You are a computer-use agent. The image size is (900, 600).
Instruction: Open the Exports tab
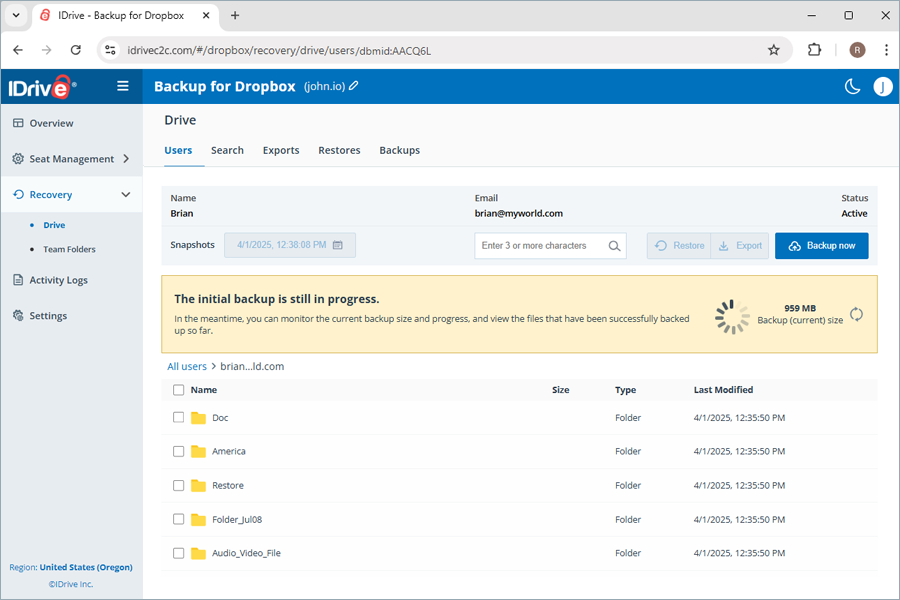[x=281, y=150]
